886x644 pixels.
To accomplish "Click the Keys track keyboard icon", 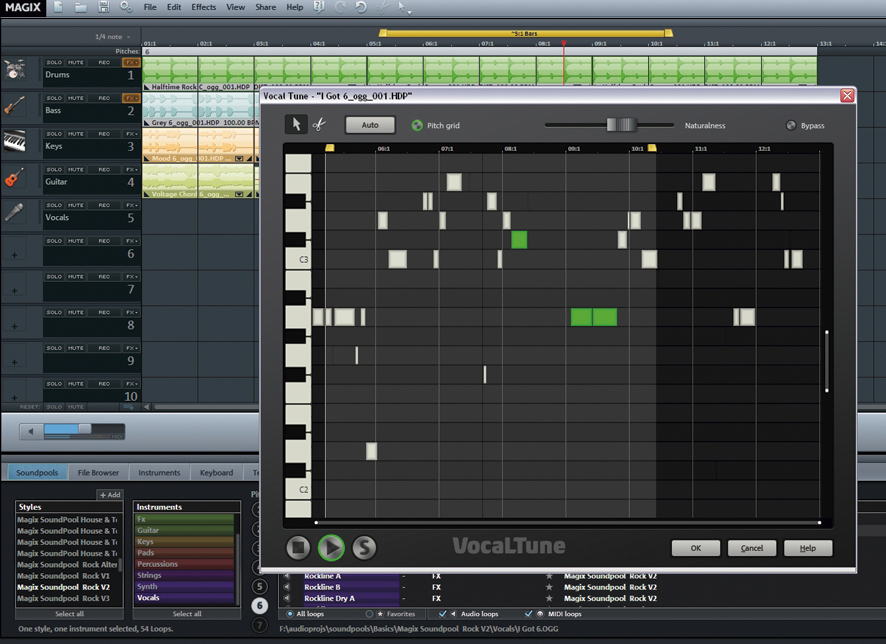I will 14,141.
